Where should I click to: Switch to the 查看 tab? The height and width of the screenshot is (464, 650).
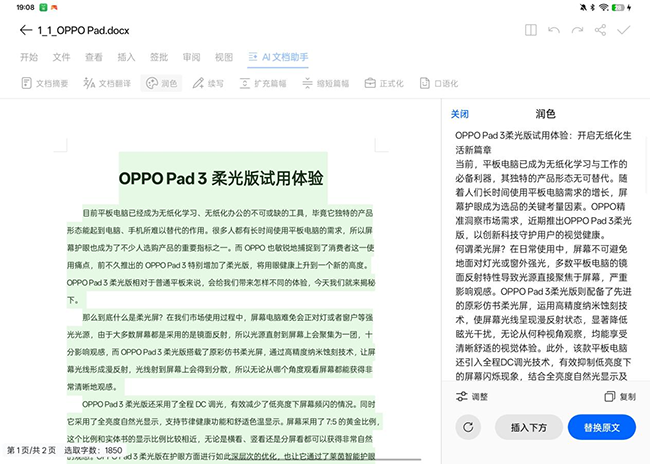pos(94,57)
